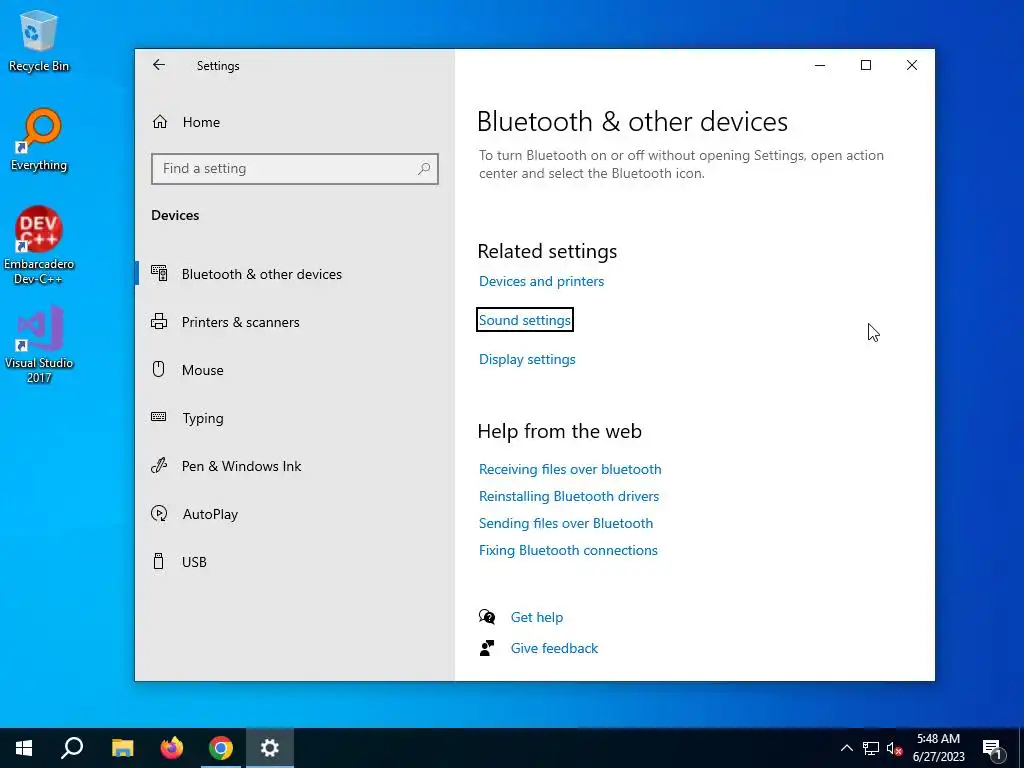Open Sending files over Bluetooth help
1024x768 pixels.
pyautogui.click(x=566, y=523)
